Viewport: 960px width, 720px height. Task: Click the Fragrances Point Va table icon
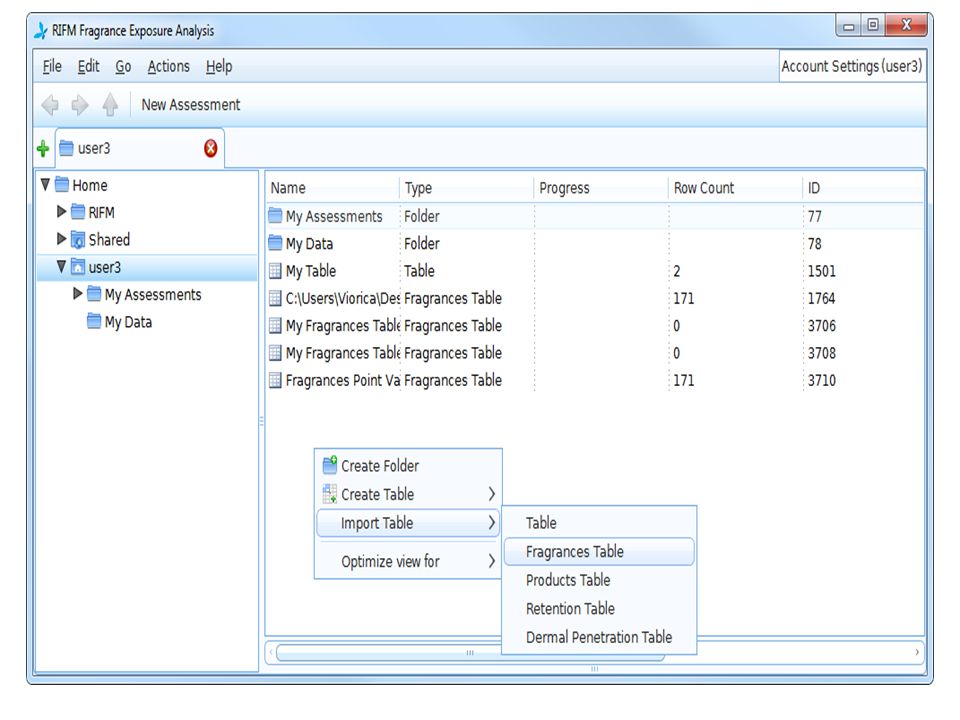tap(276, 380)
